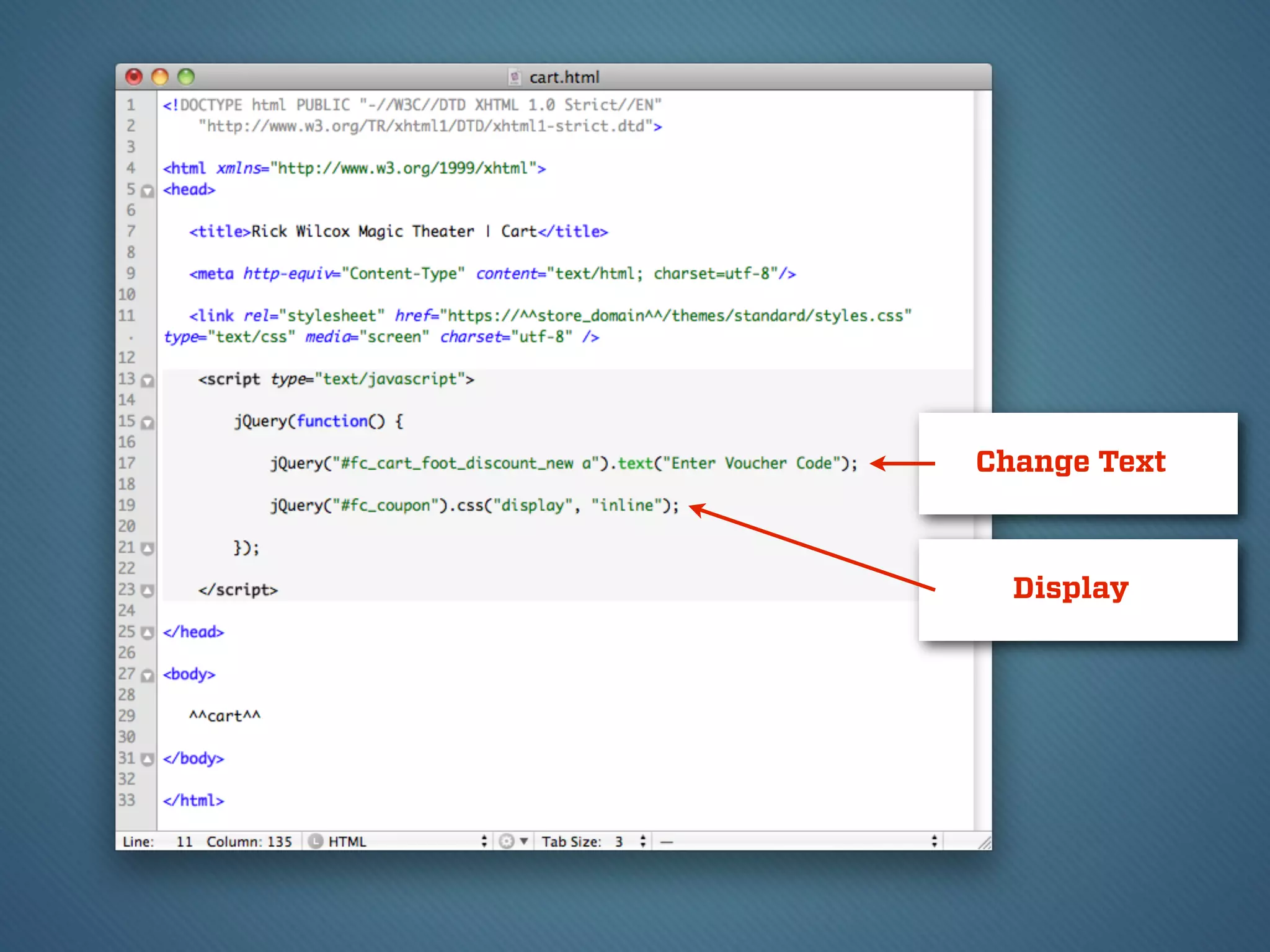Click the "inline" value on line 19
The image size is (1270, 952).
click(626, 505)
